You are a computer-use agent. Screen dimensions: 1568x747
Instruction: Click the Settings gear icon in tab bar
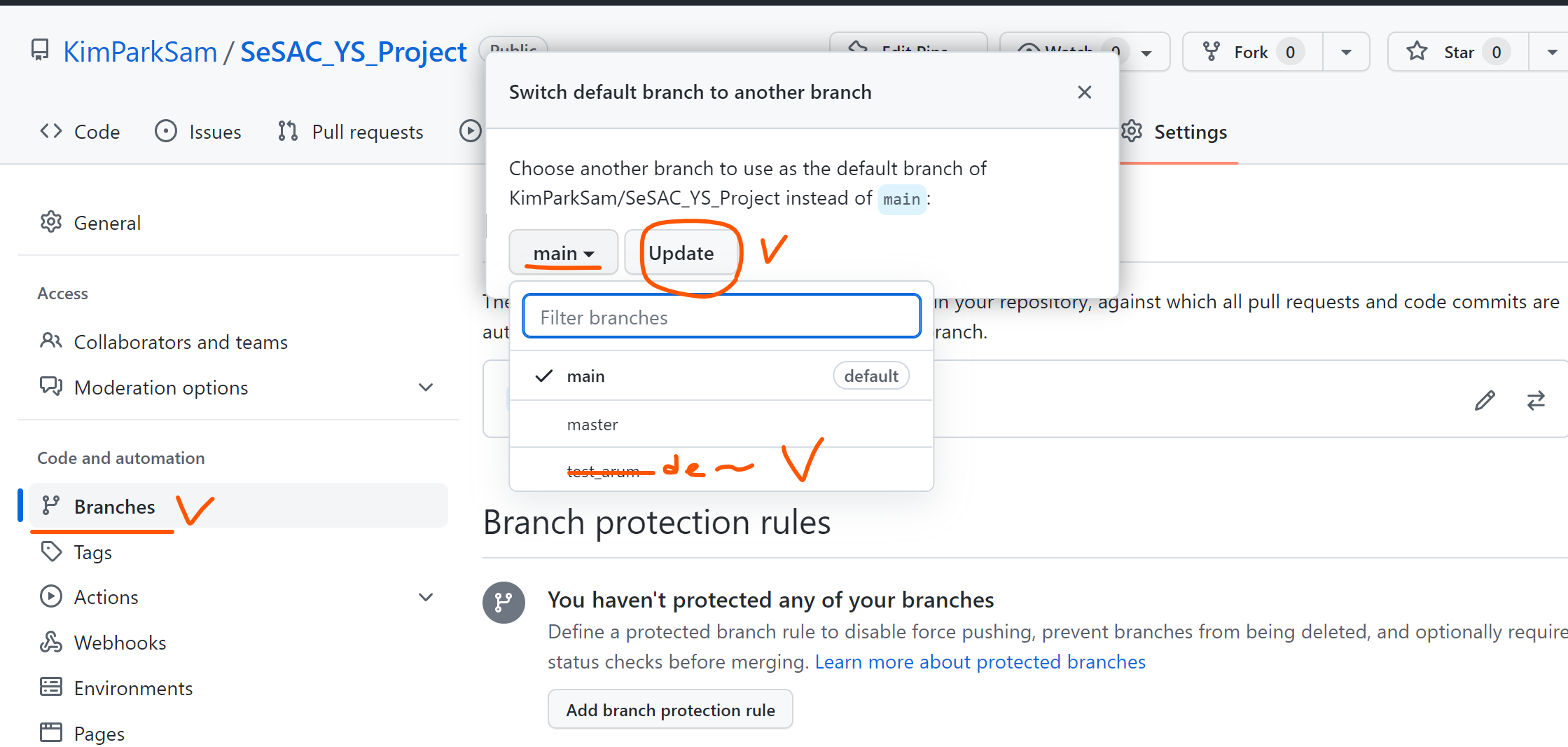[x=1132, y=131]
